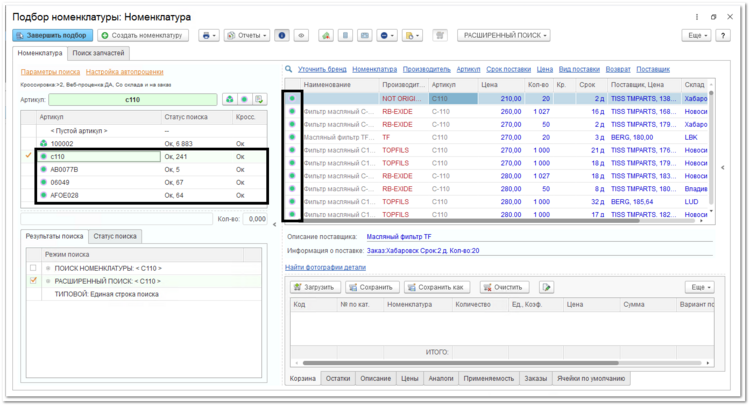Collapse right side with edge arrow
Viewport: 750px width, 406px height.
(x=723, y=168)
